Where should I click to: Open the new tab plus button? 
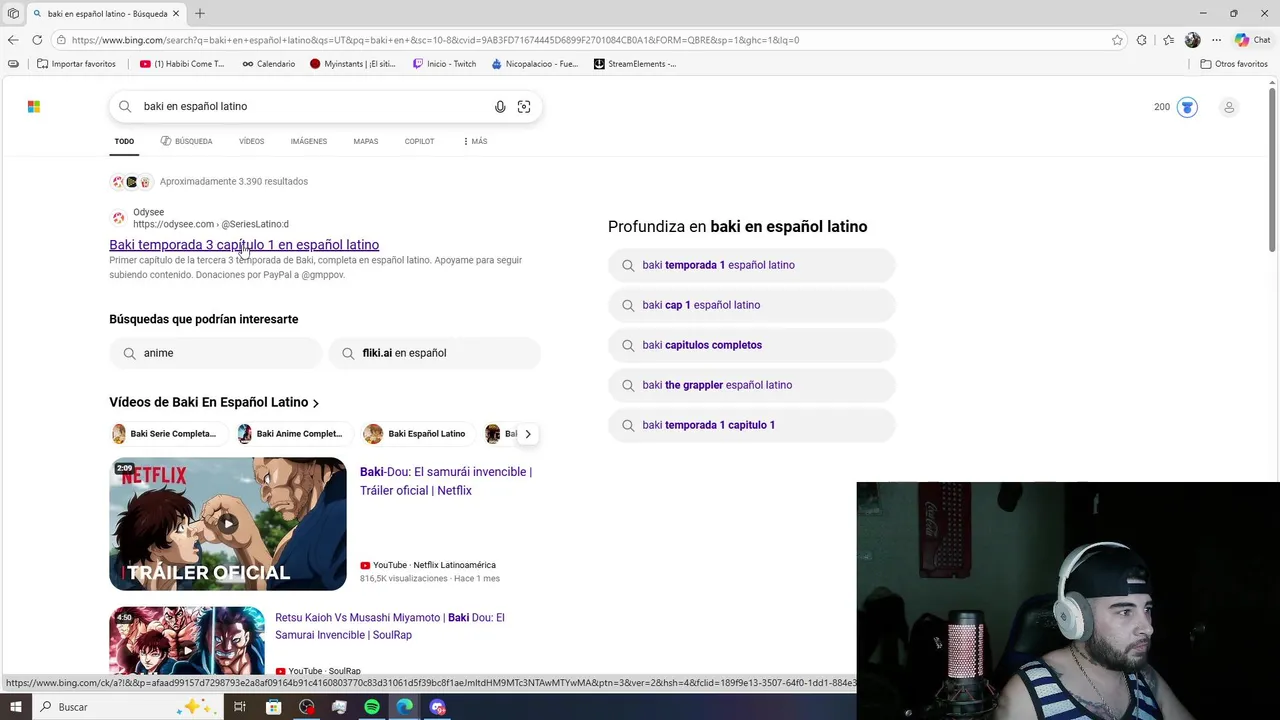(x=200, y=13)
